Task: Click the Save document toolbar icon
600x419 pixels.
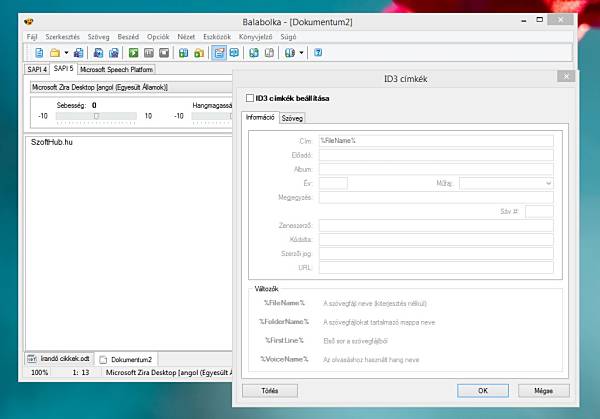Action: 78,53
